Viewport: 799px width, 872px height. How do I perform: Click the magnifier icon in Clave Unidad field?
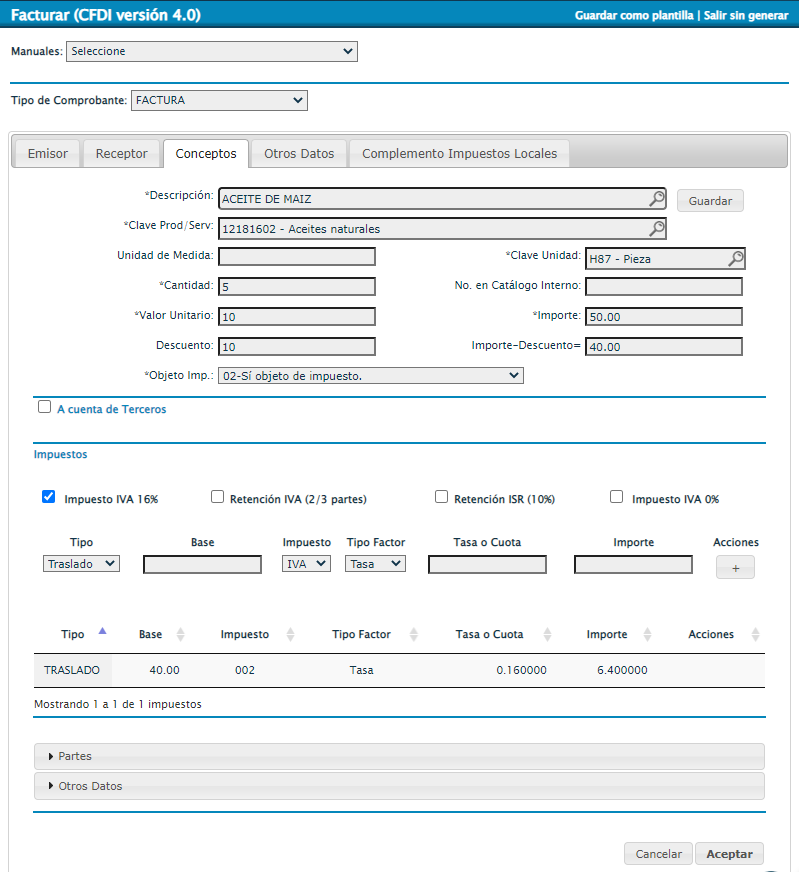(736, 259)
